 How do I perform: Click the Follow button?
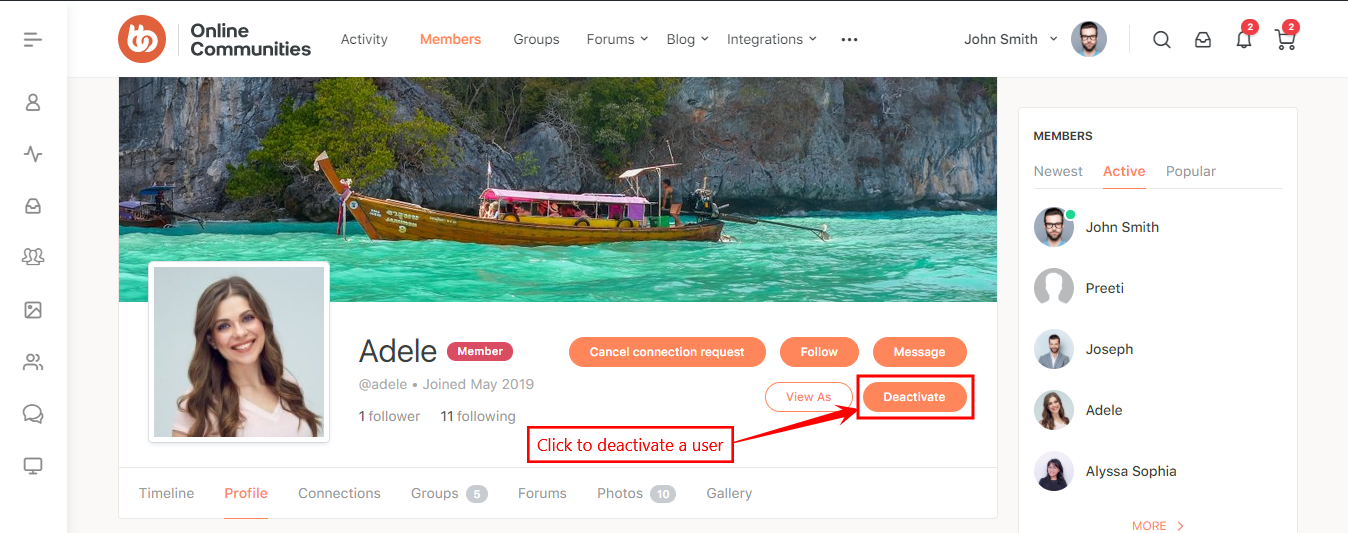tap(819, 352)
